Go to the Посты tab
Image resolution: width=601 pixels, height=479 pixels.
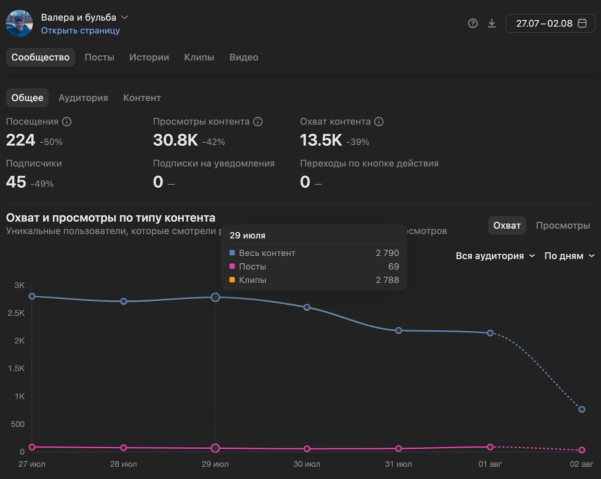pos(99,57)
